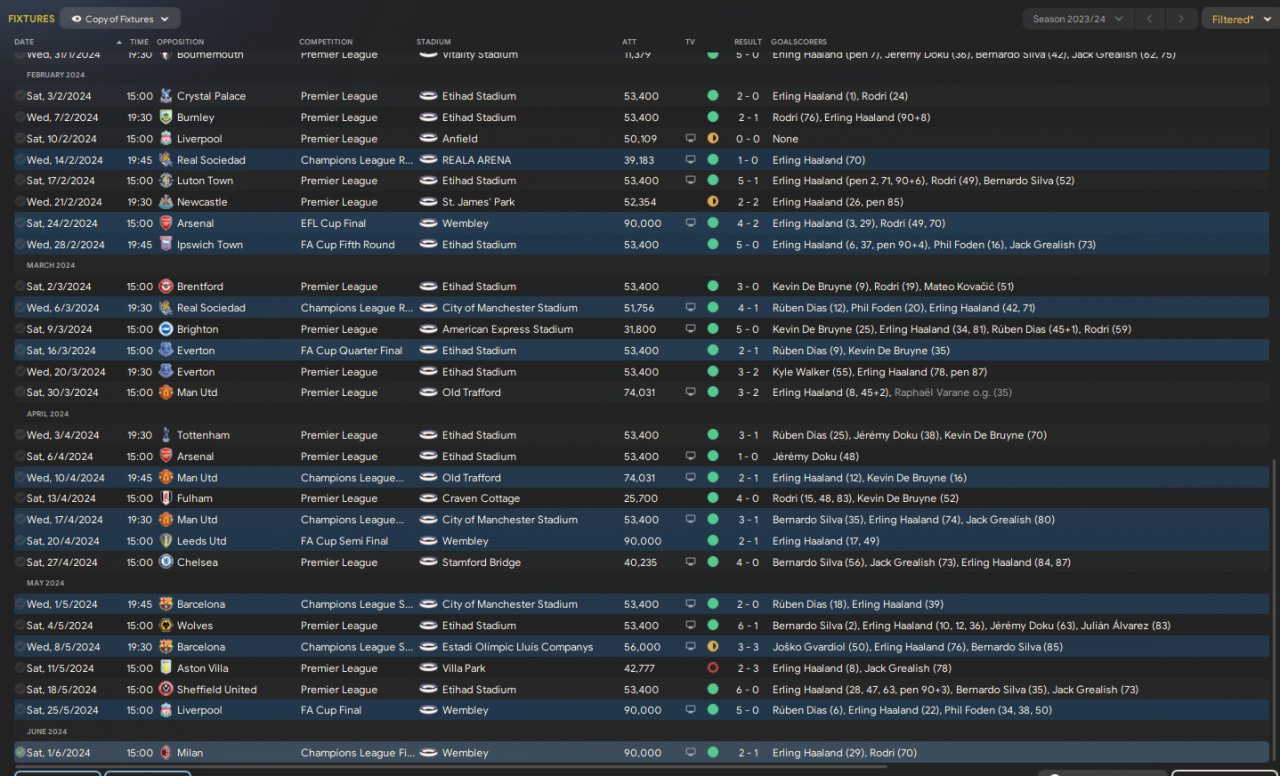
Task: Click the Raphaël Varane o.g. (35) scorer entry
Action: pos(953,393)
